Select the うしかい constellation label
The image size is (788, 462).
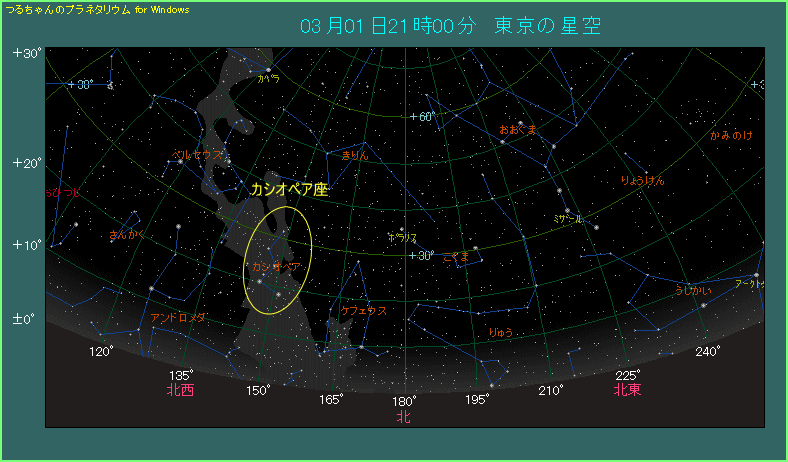pyautogui.click(x=693, y=290)
